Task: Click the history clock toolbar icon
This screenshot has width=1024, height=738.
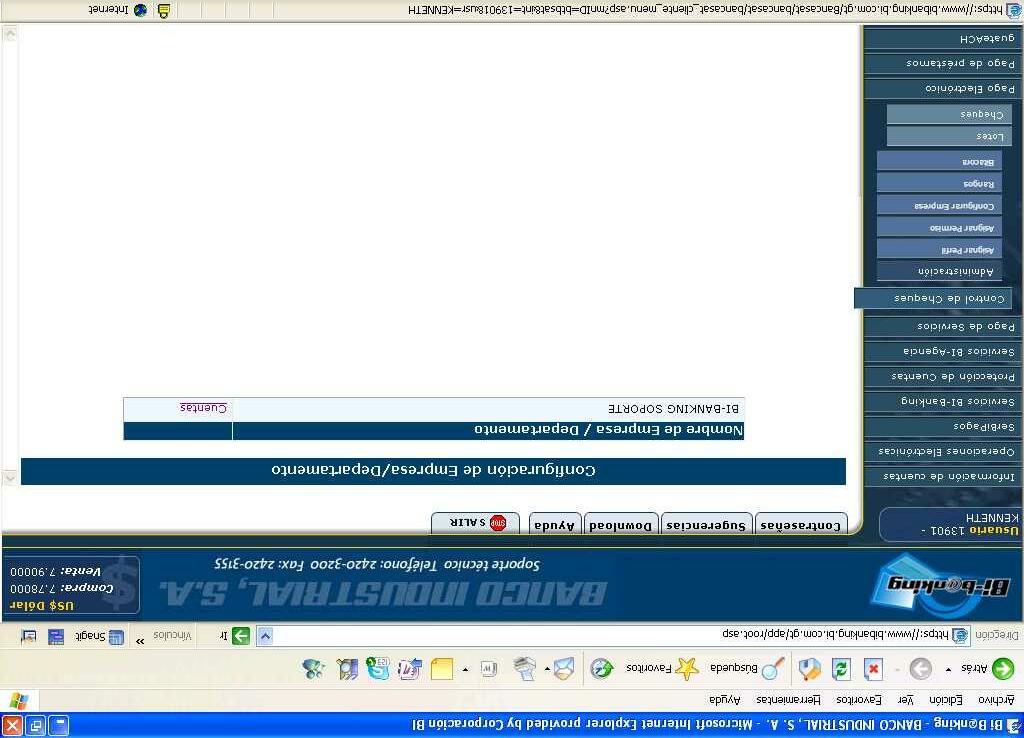Action: (x=601, y=669)
